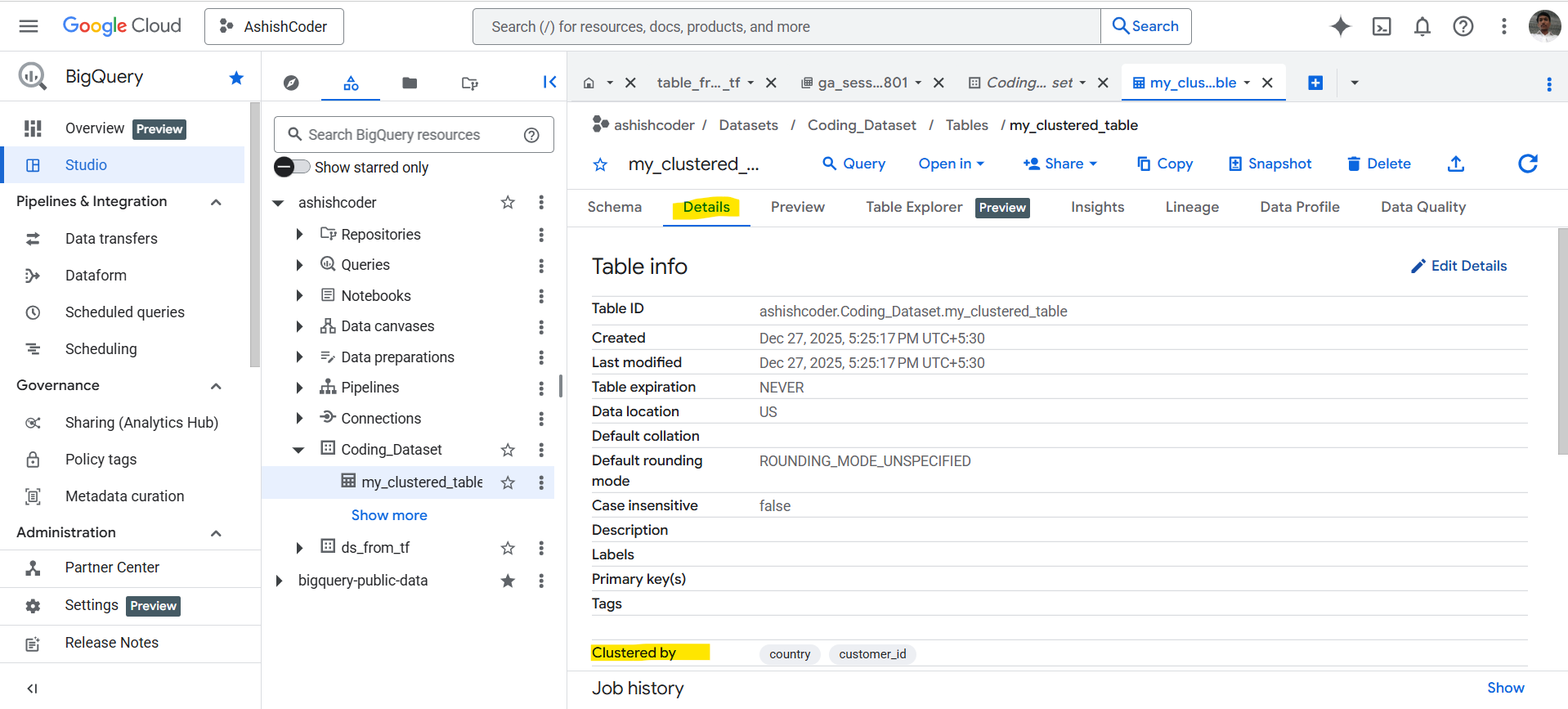
Task: Open actions menu for my_clustered_table row
Action: pos(541,482)
